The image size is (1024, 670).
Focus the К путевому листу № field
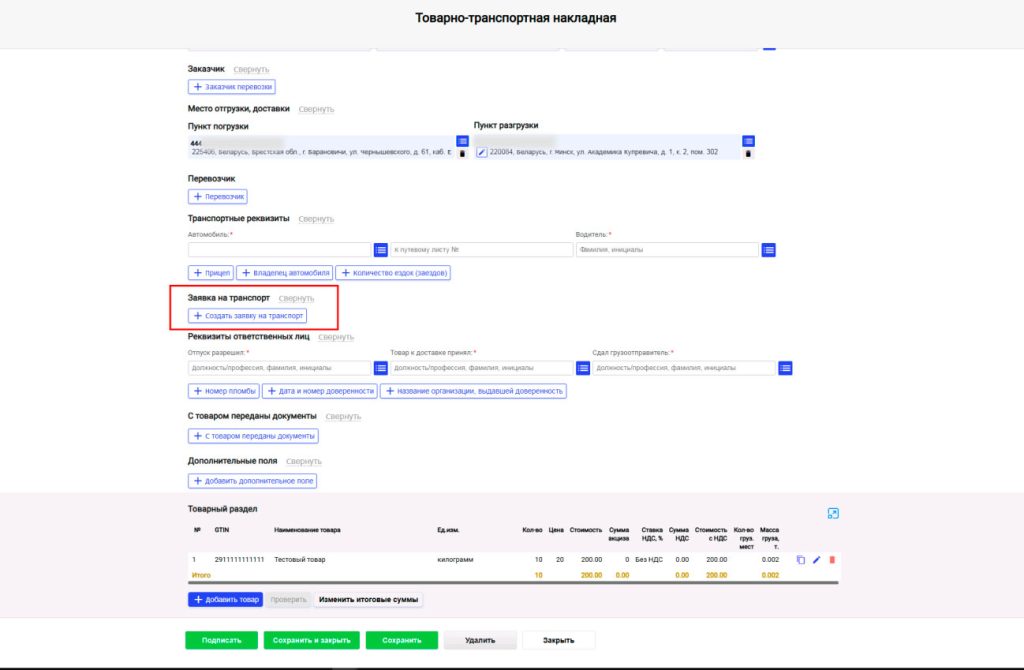(x=482, y=250)
